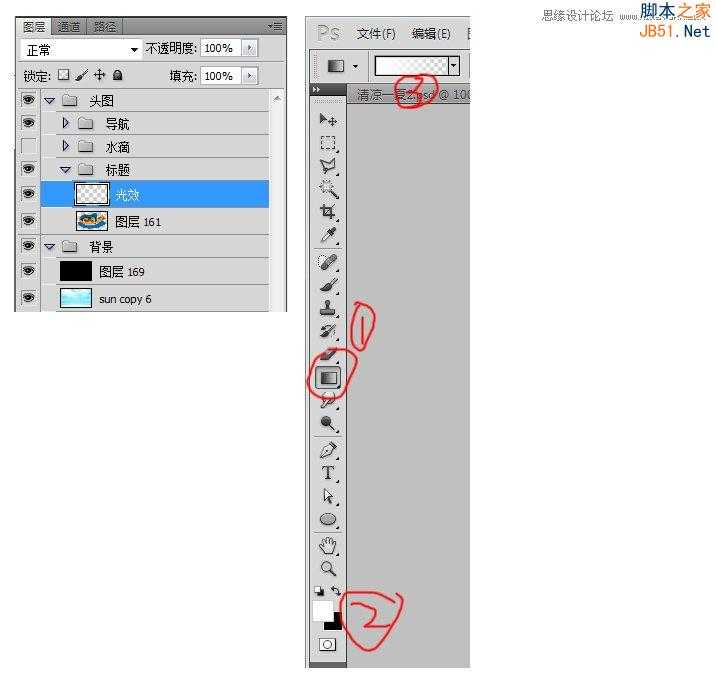Image resolution: width=716 pixels, height=679 pixels.
Task: Select the History Brush tool
Action: (x=328, y=331)
